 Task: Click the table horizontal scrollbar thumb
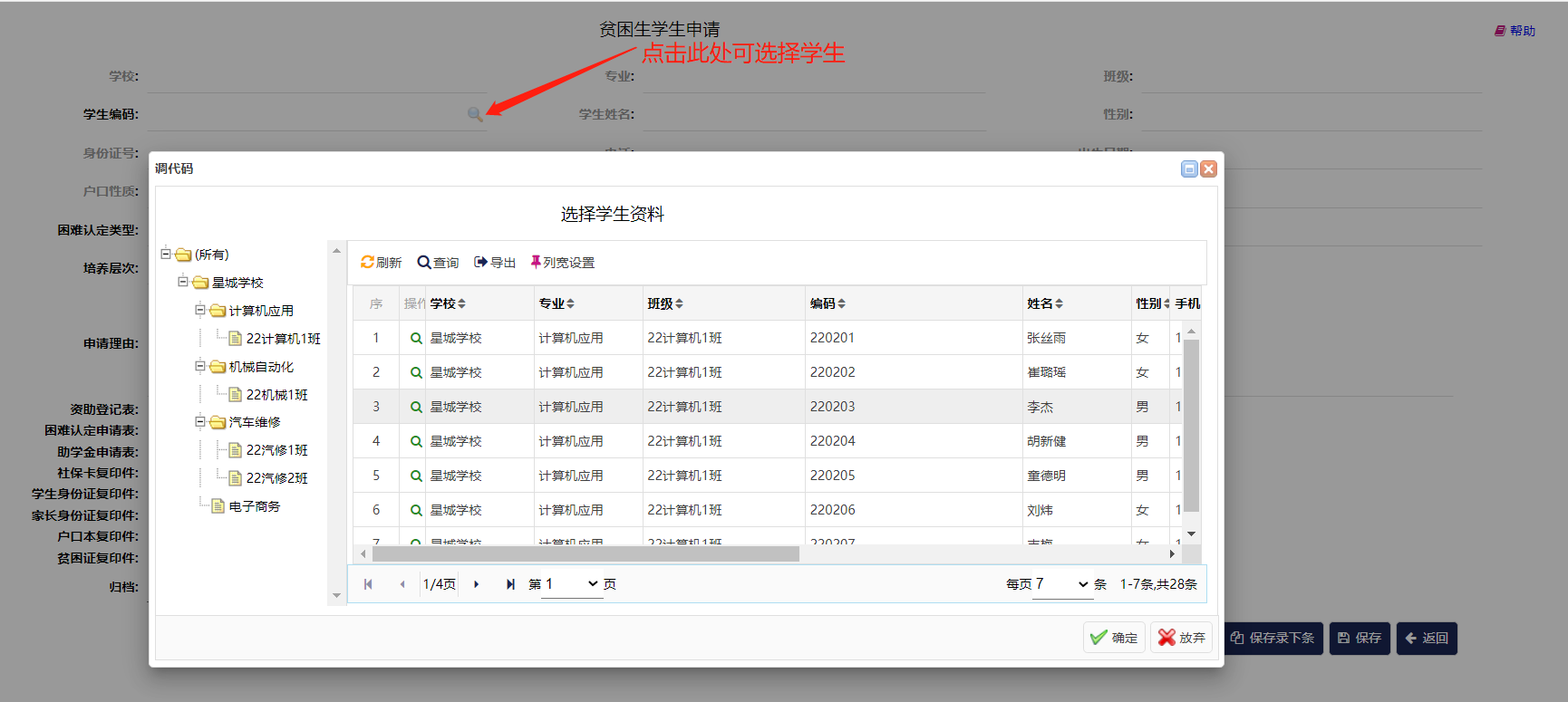(586, 553)
